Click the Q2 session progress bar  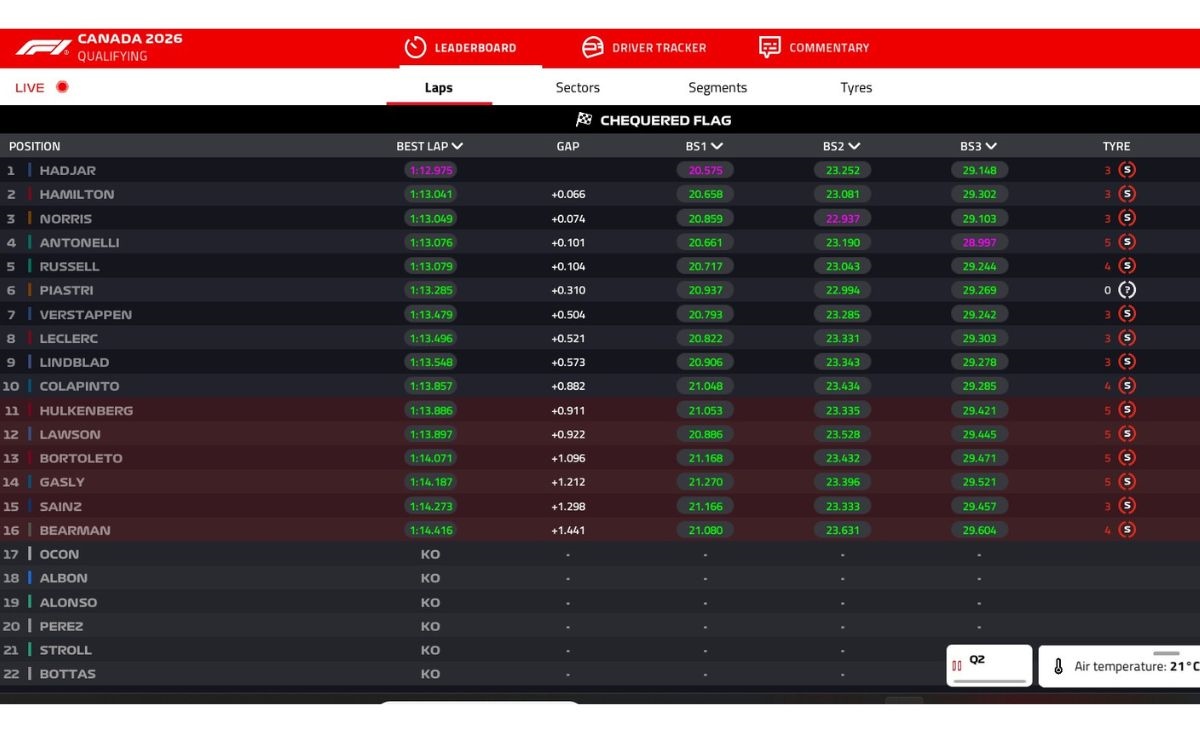point(989,681)
